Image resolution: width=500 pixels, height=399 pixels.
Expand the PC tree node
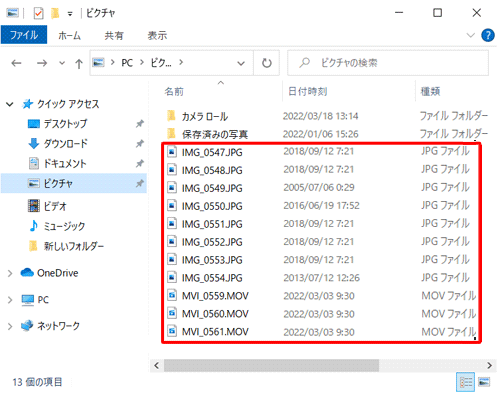coord(10,300)
